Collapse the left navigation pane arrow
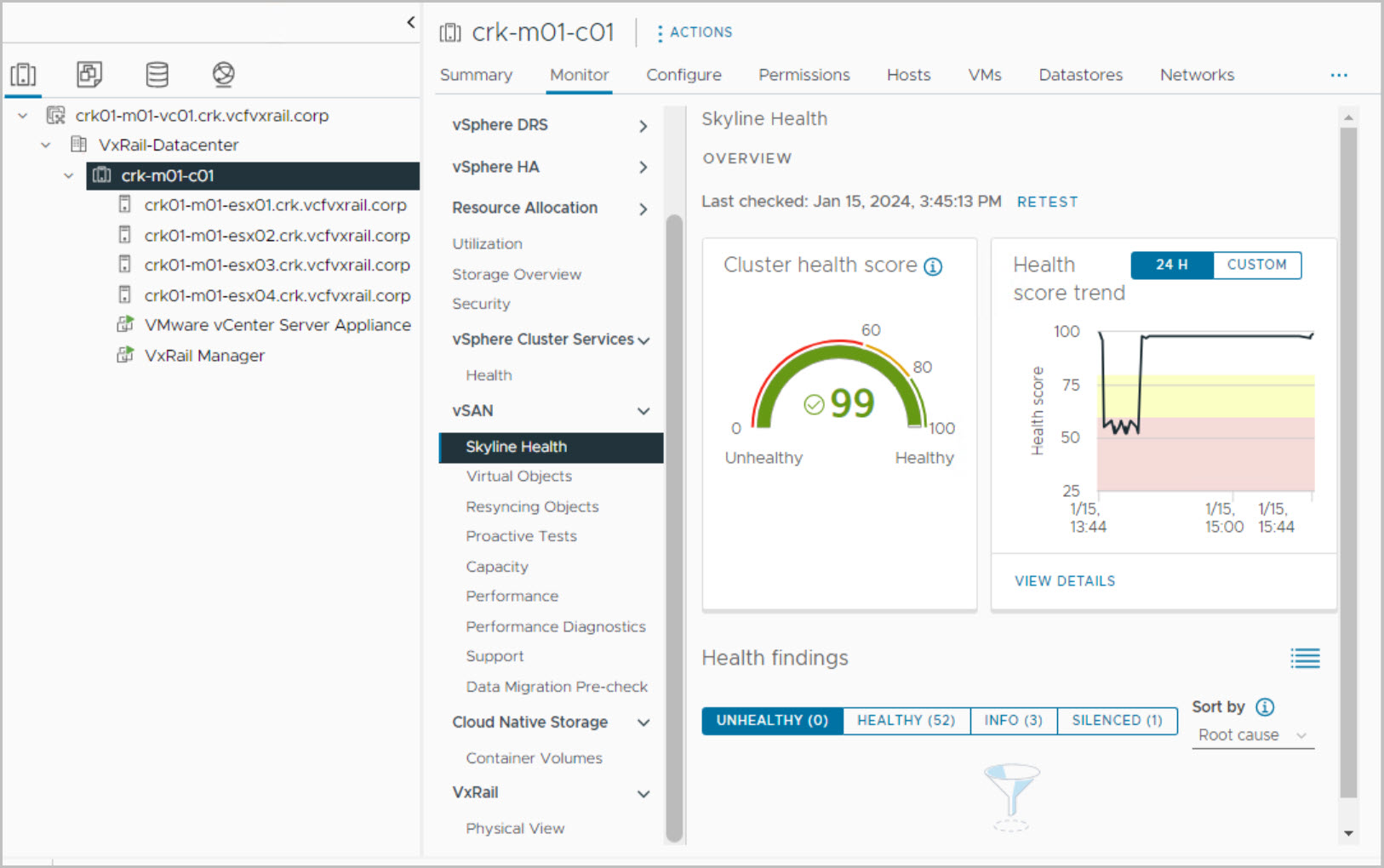Screen dimensions: 1384x868 [x=411, y=22]
